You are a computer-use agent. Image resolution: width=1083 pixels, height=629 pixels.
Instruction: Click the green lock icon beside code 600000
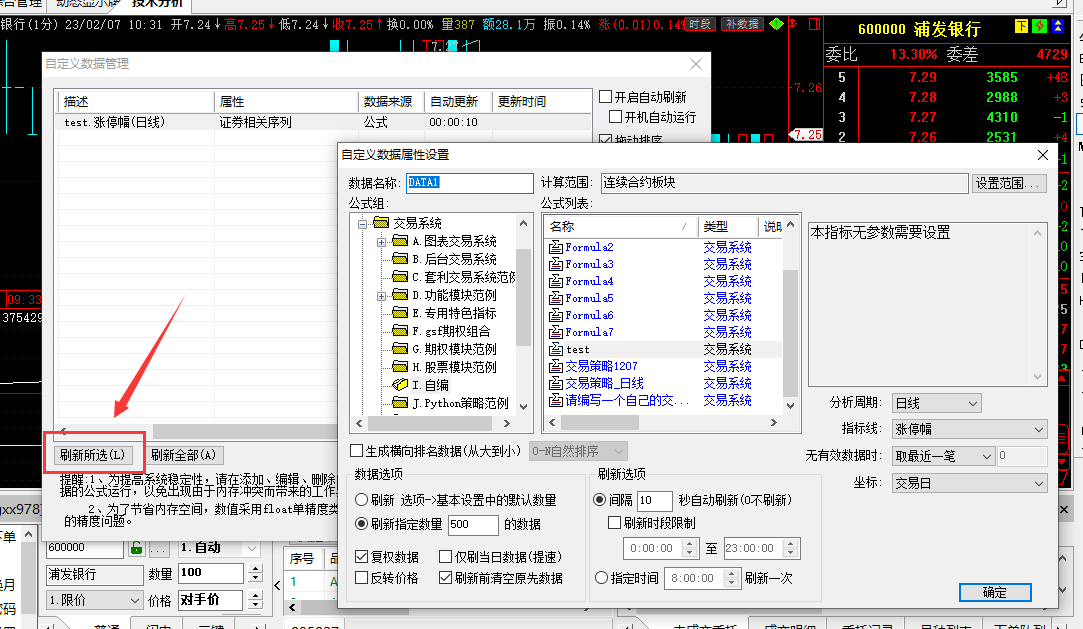click(136, 548)
